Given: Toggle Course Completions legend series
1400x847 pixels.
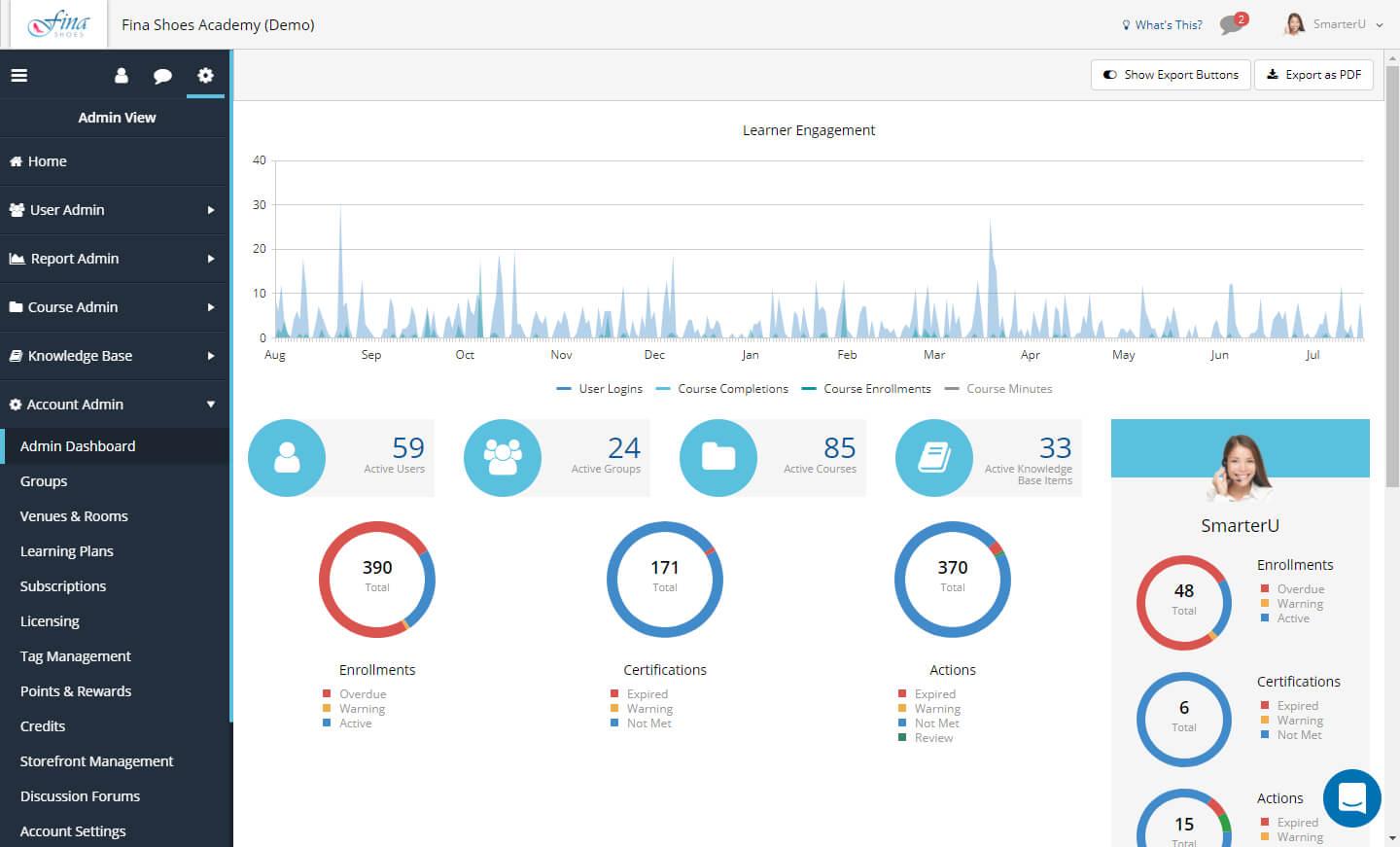Looking at the screenshot, I should tap(722, 389).
